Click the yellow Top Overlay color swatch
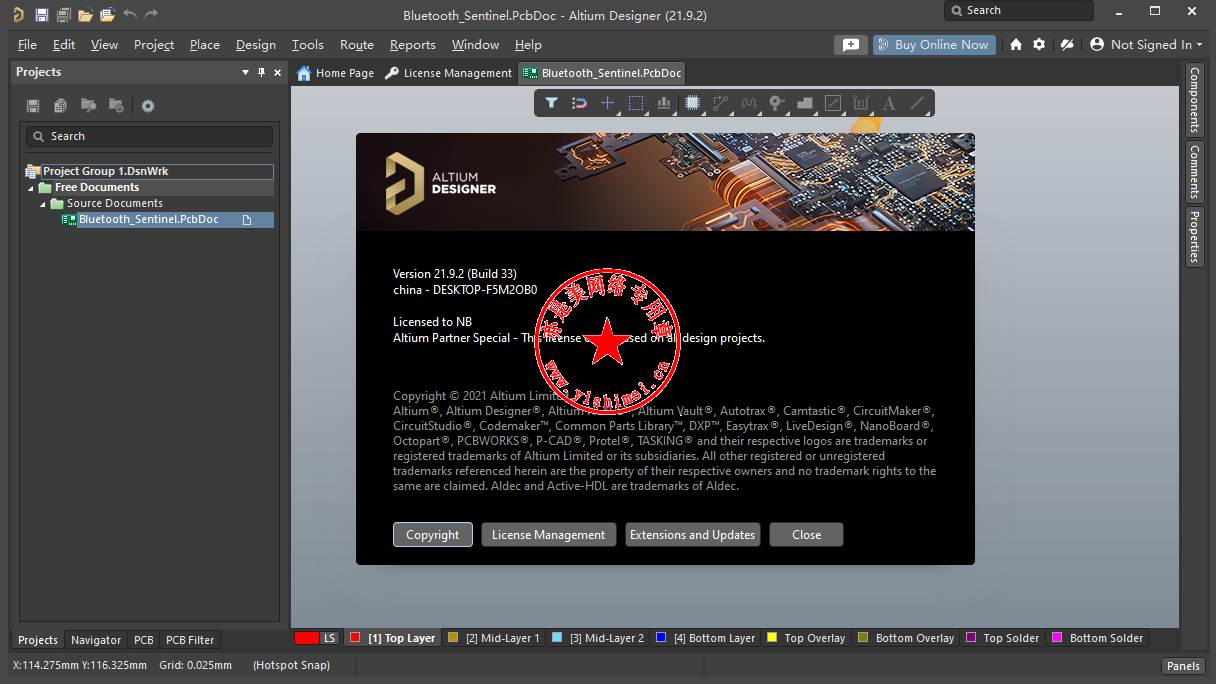This screenshot has width=1216, height=684. 771,638
